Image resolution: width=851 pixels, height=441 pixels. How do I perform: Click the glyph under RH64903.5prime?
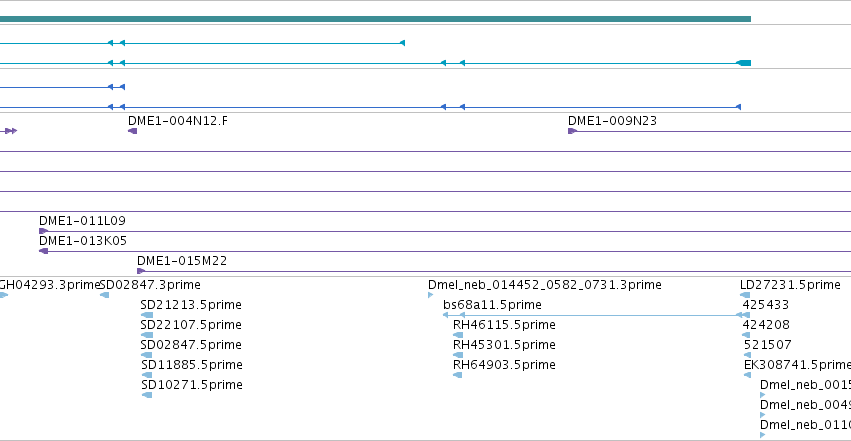[458, 375]
